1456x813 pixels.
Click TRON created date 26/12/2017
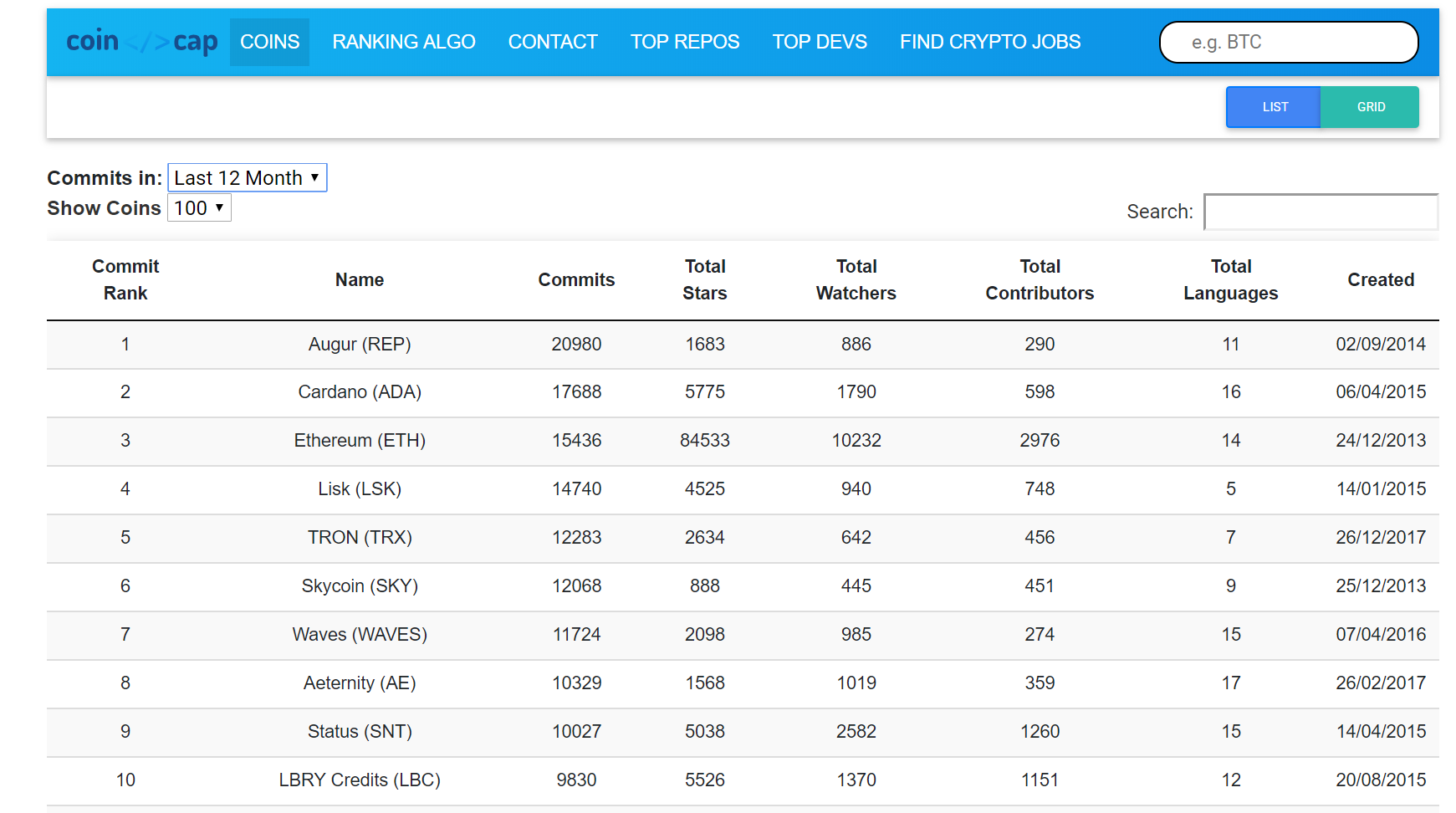[1381, 538]
